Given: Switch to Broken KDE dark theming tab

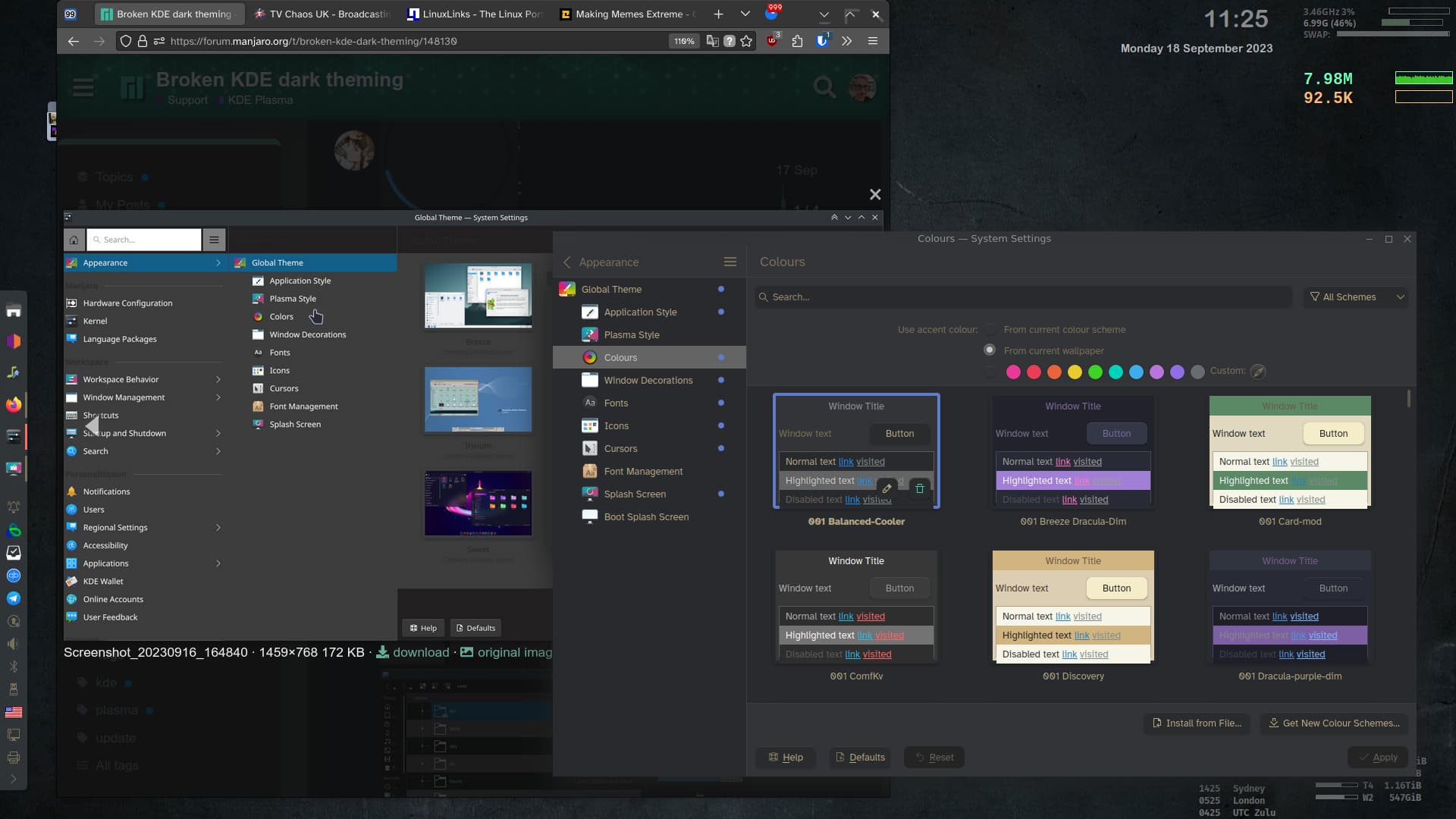Looking at the screenshot, I should click(169, 14).
